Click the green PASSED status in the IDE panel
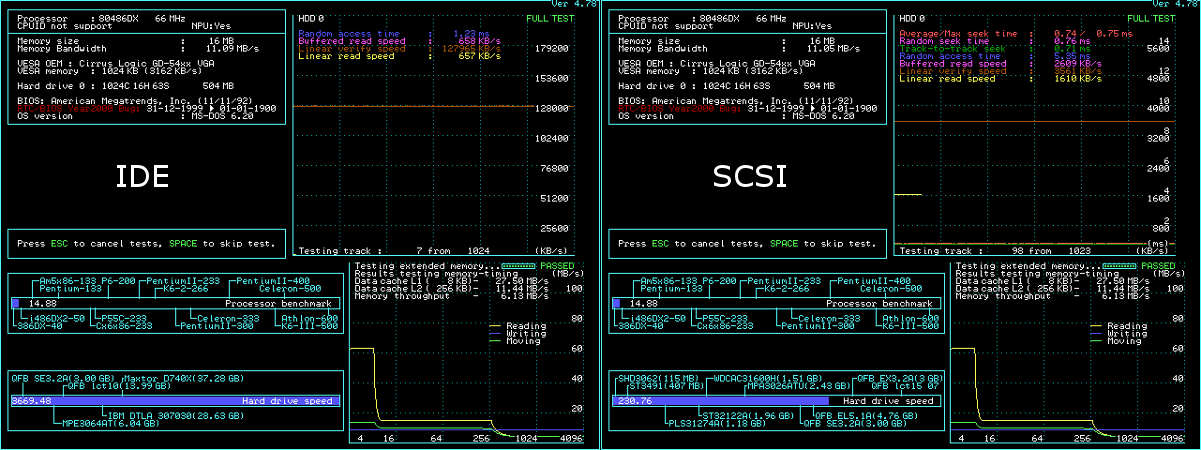Screen dimensions: 1201x450 coord(556,266)
